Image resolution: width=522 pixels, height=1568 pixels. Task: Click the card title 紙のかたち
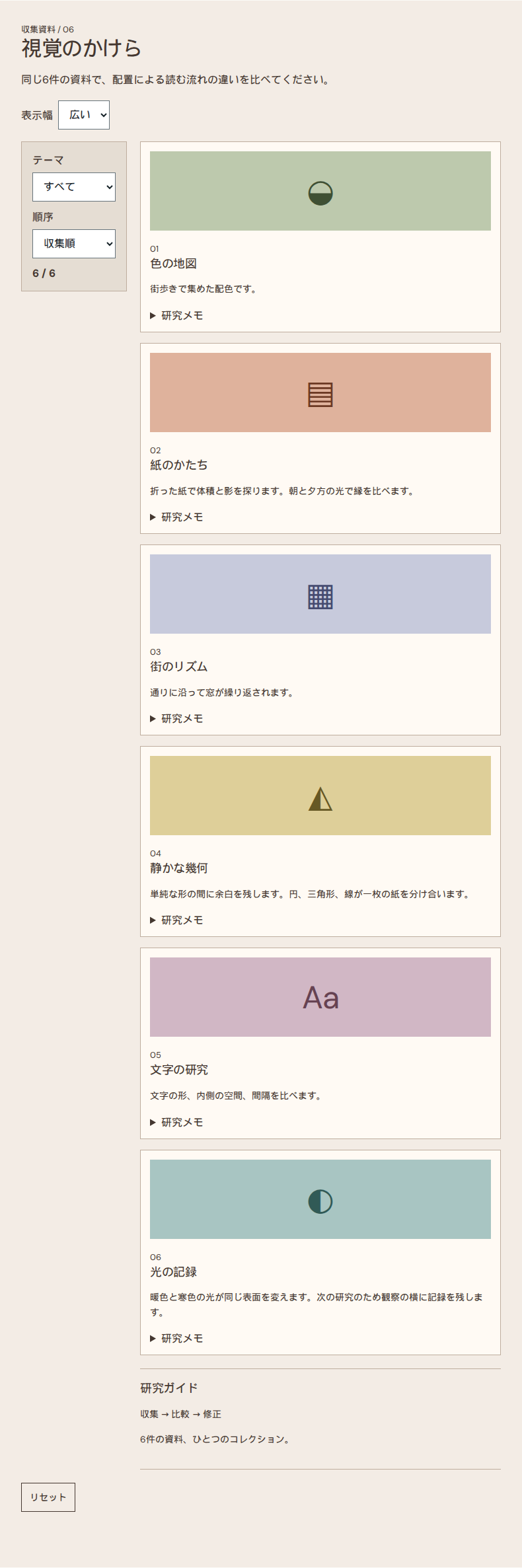(179, 465)
